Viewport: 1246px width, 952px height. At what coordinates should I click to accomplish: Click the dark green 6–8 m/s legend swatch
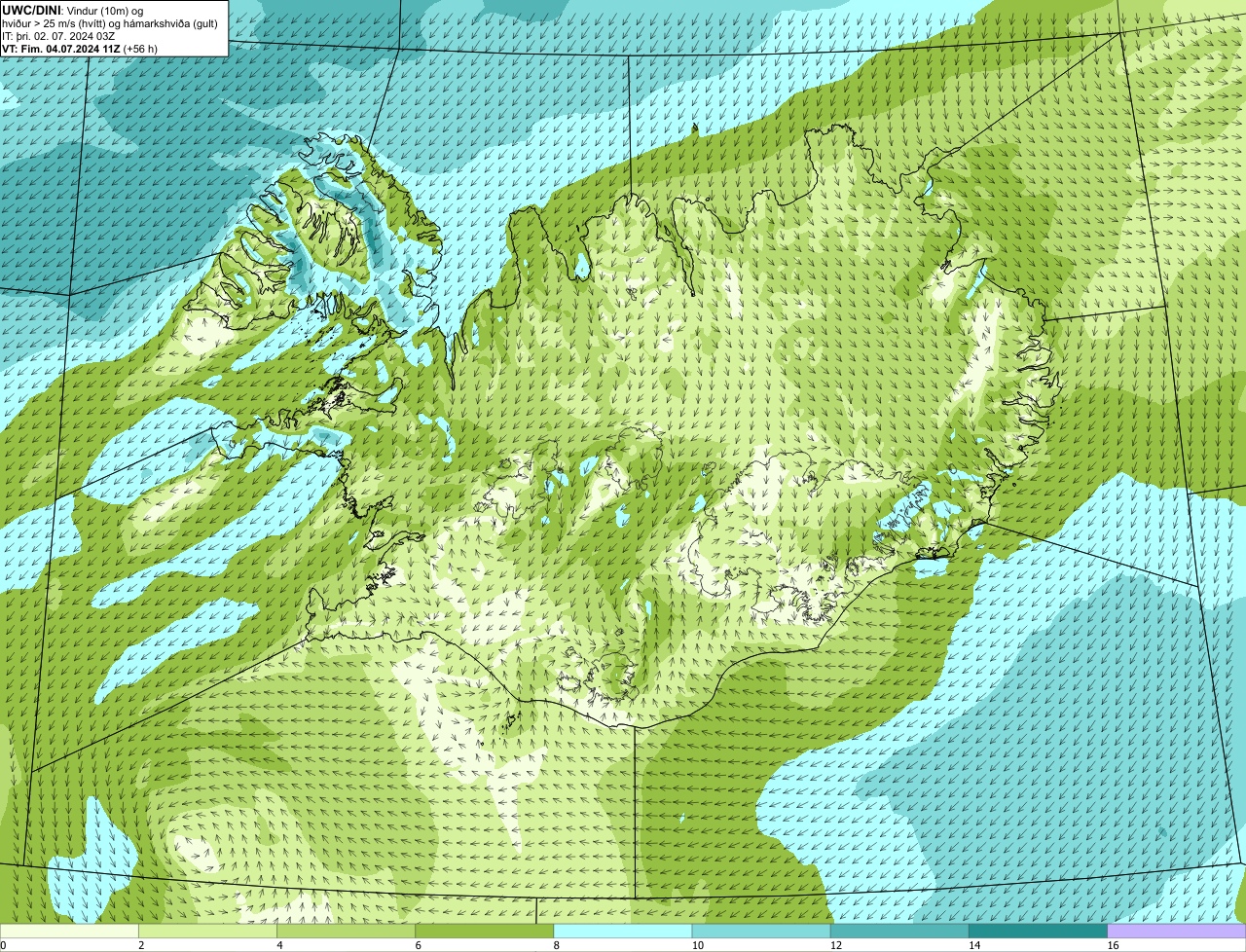pos(485,931)
